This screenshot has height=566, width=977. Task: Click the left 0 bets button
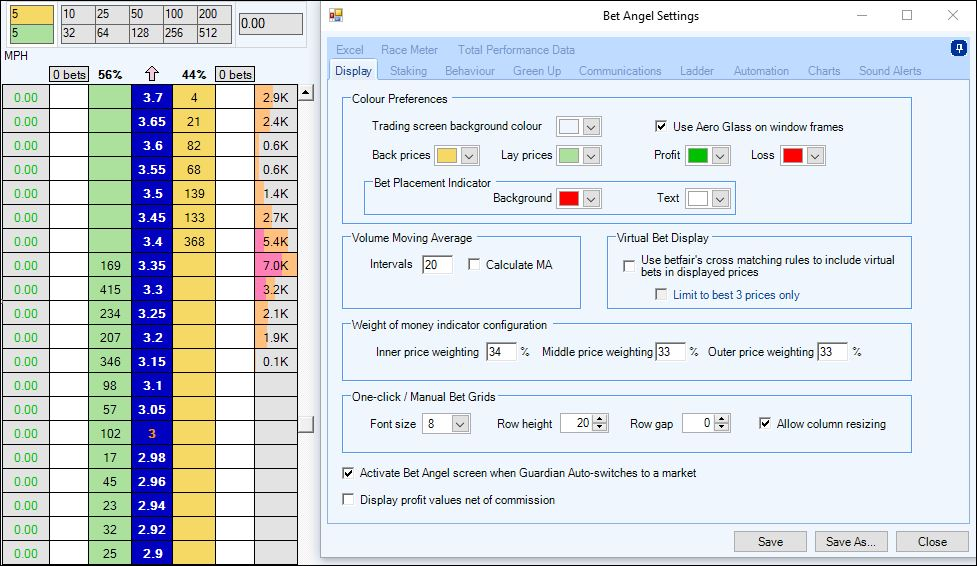pyautogui.click(x=69, y=75)
